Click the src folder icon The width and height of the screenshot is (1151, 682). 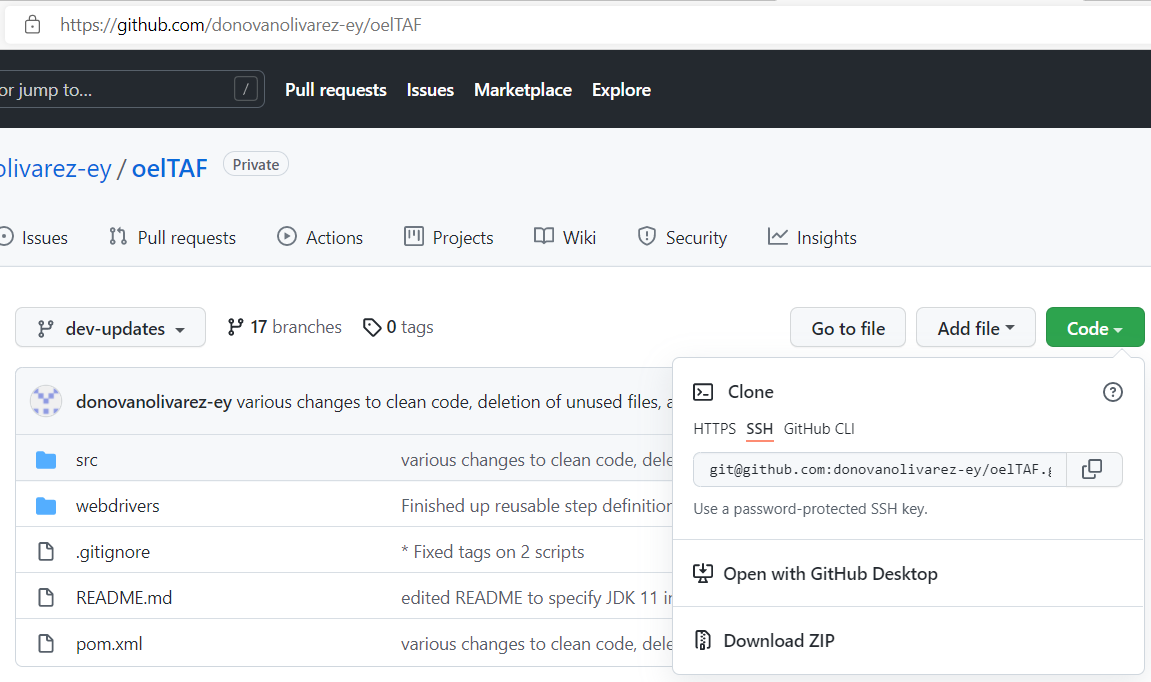(46, 460)
